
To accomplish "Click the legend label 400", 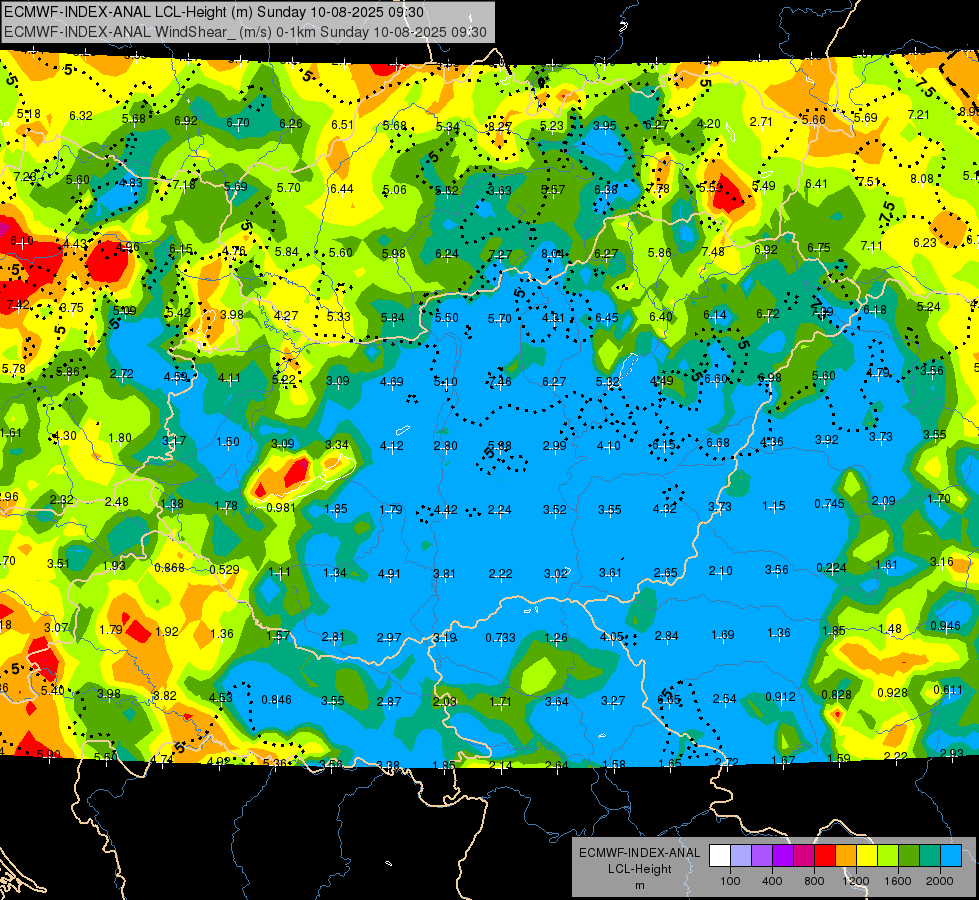I will [772, 881].
